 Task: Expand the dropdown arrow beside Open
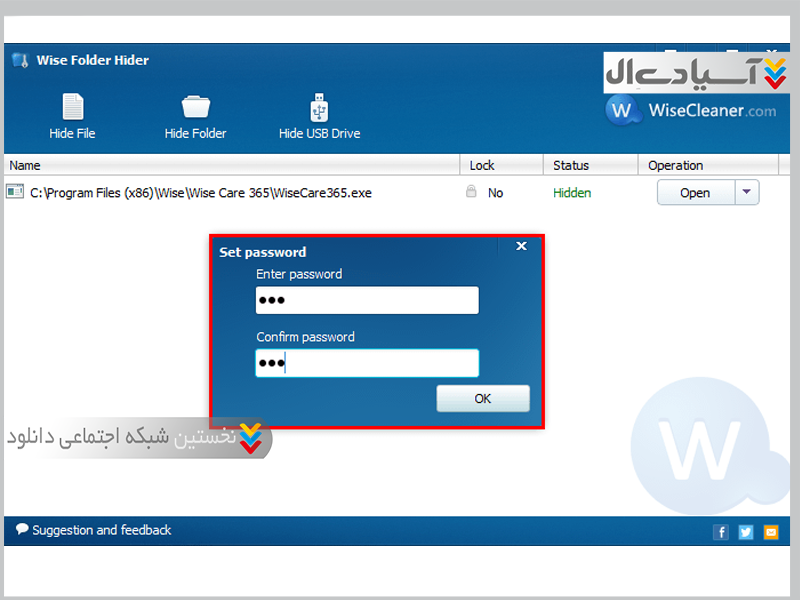point(747,193)
